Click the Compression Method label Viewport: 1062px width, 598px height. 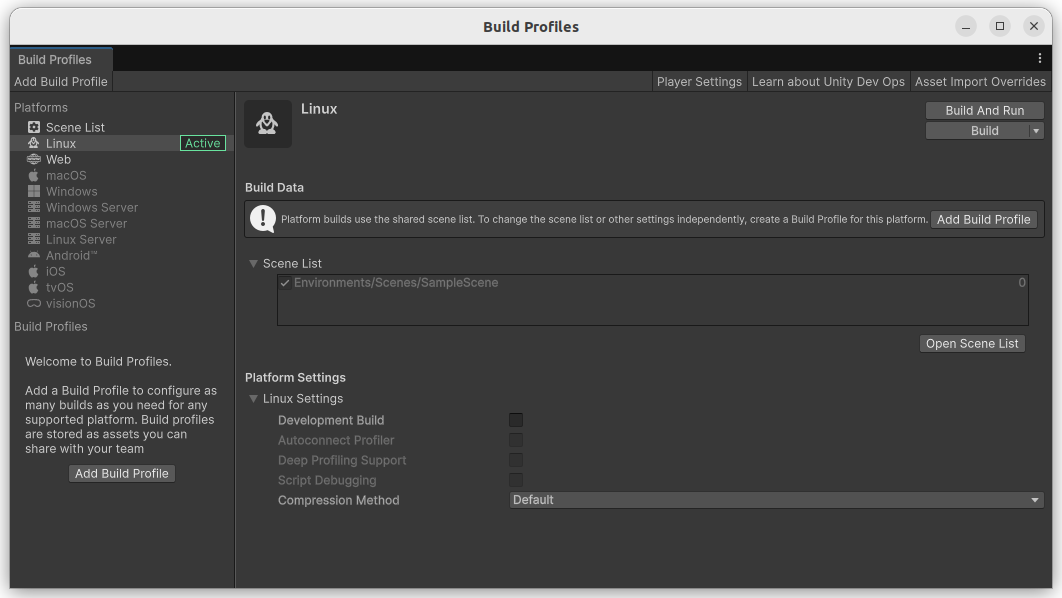tap(339, 500)
